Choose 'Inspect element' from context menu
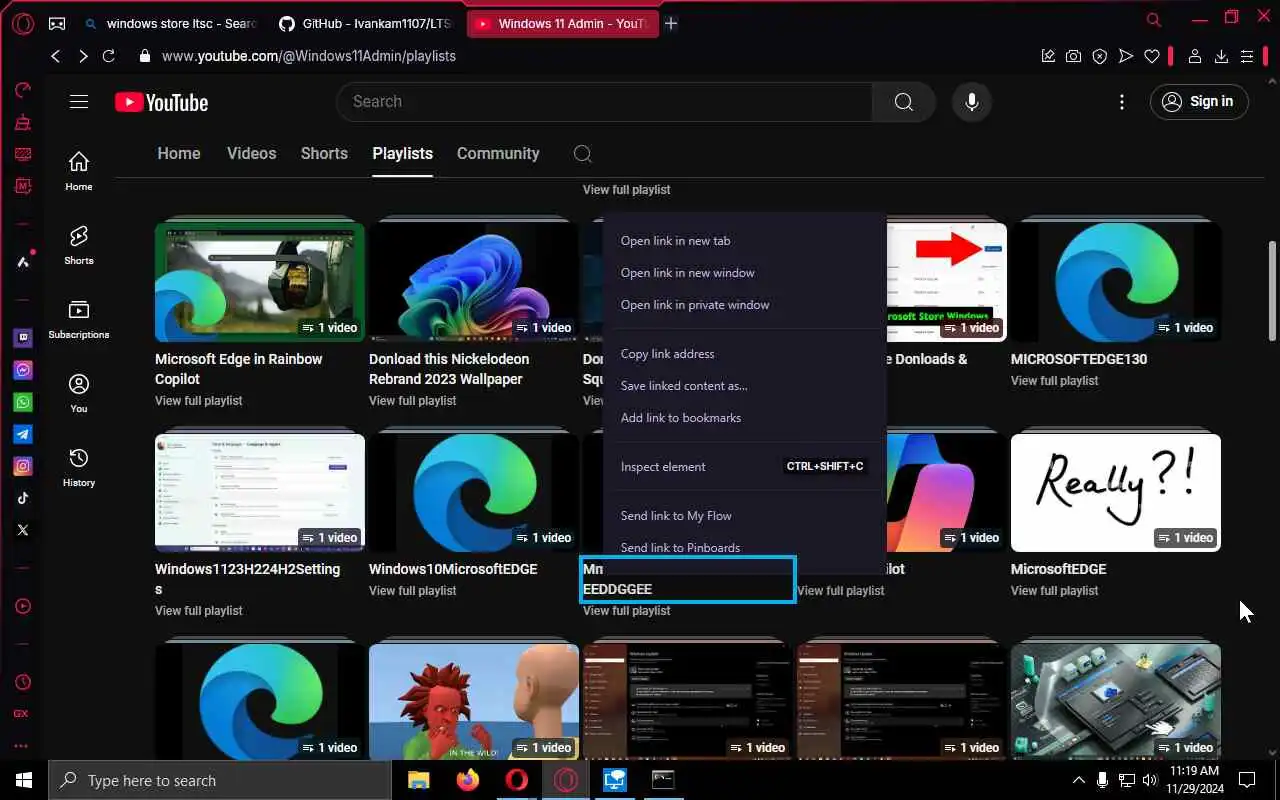The height and width of the screenshot is (800, 1280). tap(745, 467)
